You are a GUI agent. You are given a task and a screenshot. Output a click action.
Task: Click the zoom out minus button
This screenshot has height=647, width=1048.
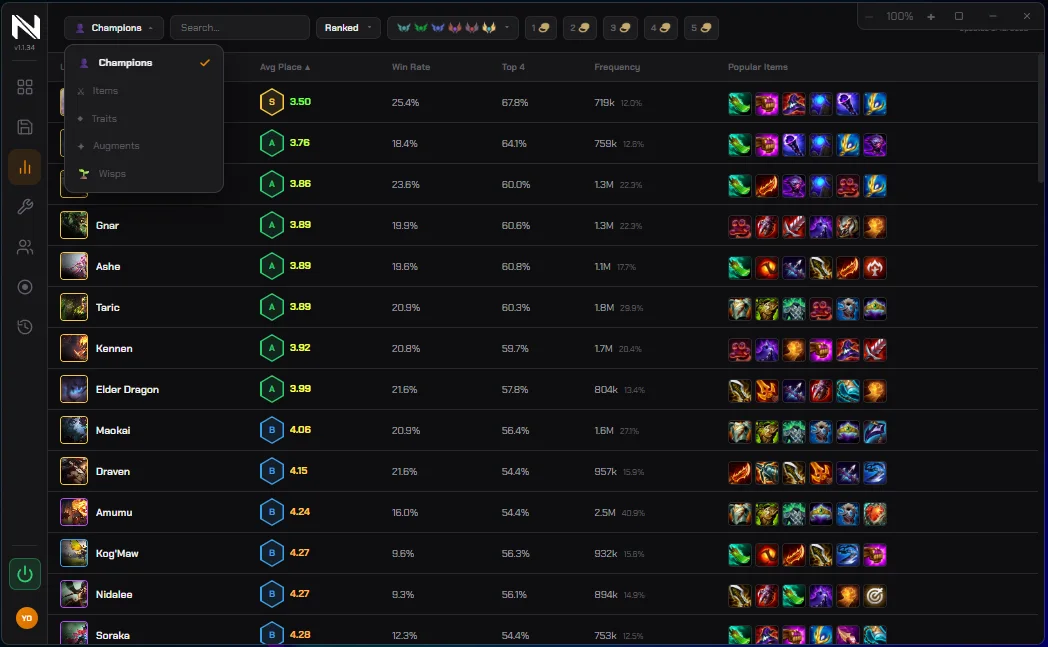(x=869, y=16)
